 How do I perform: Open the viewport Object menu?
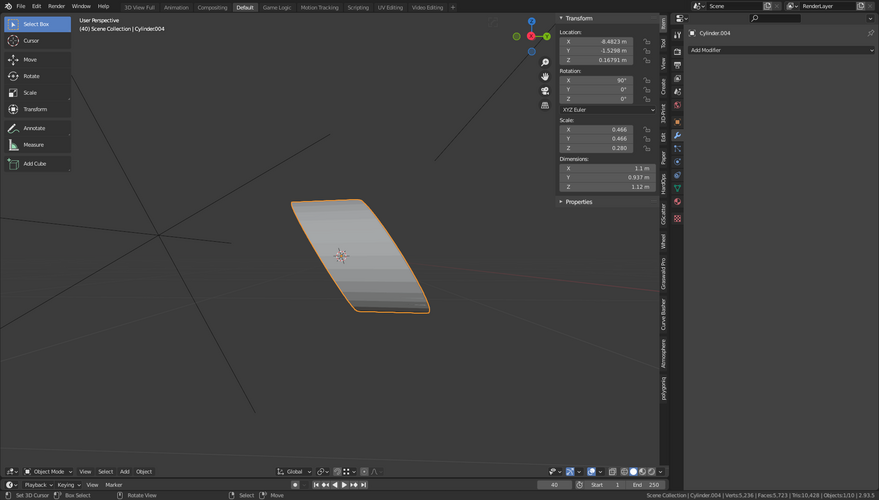144,471
